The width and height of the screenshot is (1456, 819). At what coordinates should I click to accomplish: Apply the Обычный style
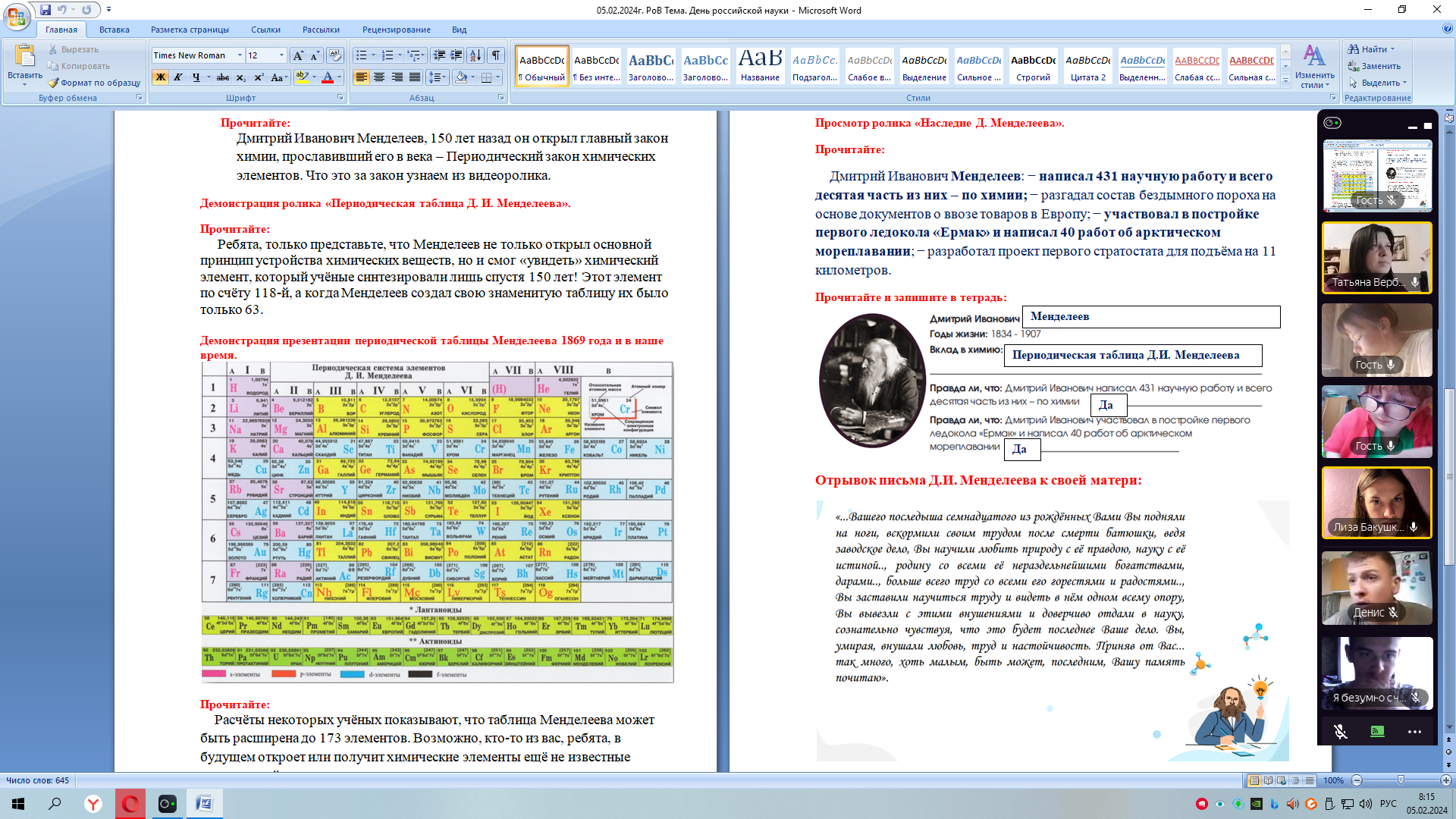click(542, 66)
